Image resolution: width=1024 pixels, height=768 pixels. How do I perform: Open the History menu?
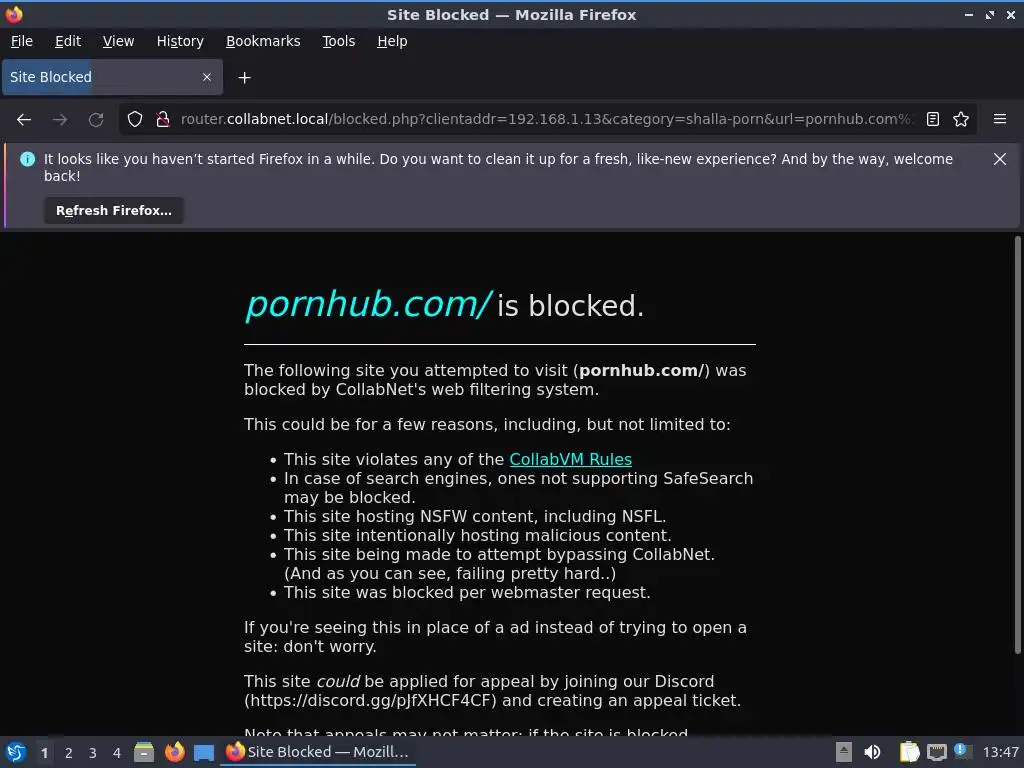coord(180,41)
